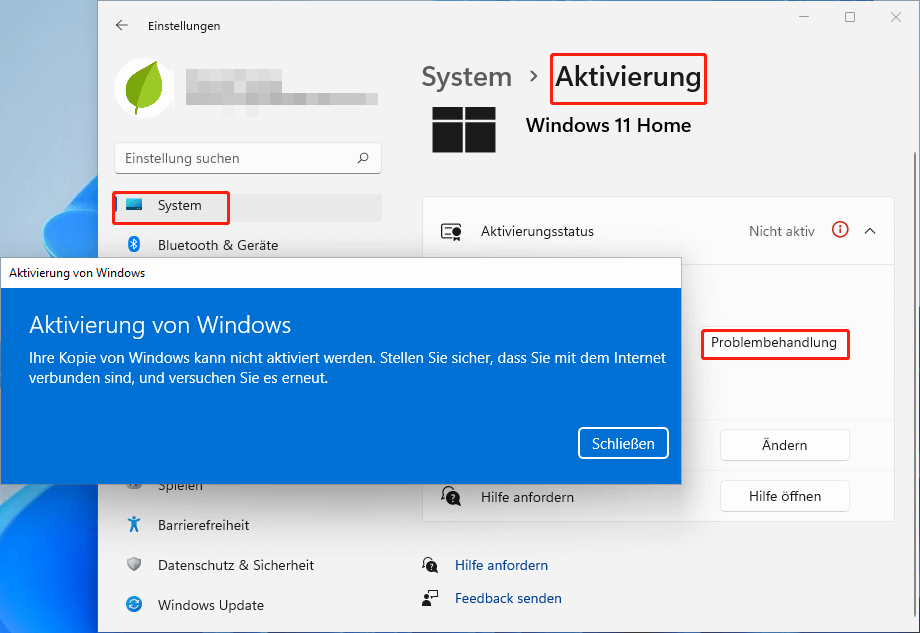The image size is (920, 633).
Task: Click the Hilfe öffnen button
Action: (784, 496)
